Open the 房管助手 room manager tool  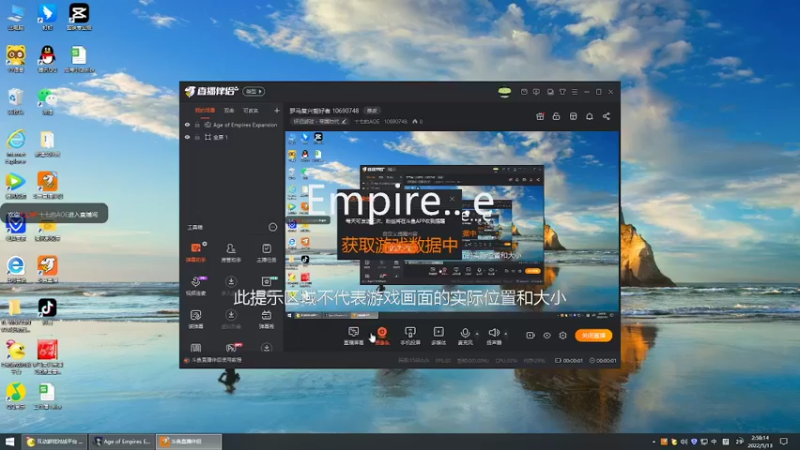point(231,253)
